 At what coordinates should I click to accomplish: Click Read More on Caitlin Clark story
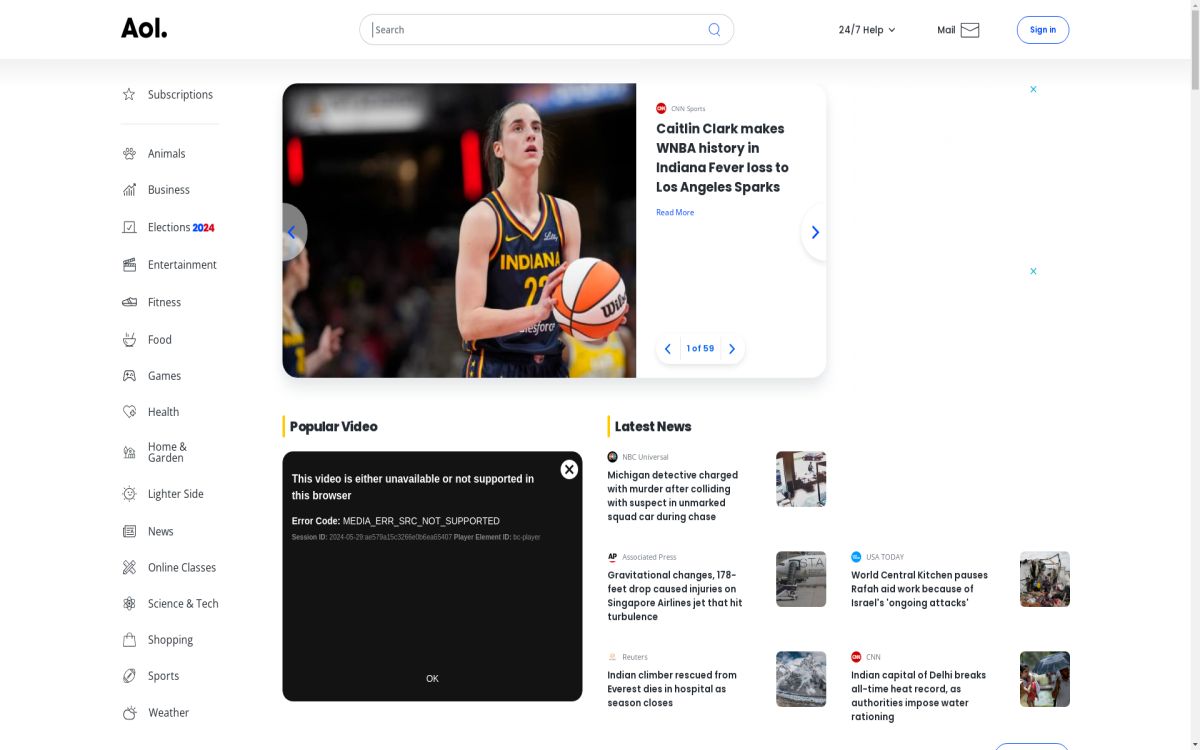675,212
